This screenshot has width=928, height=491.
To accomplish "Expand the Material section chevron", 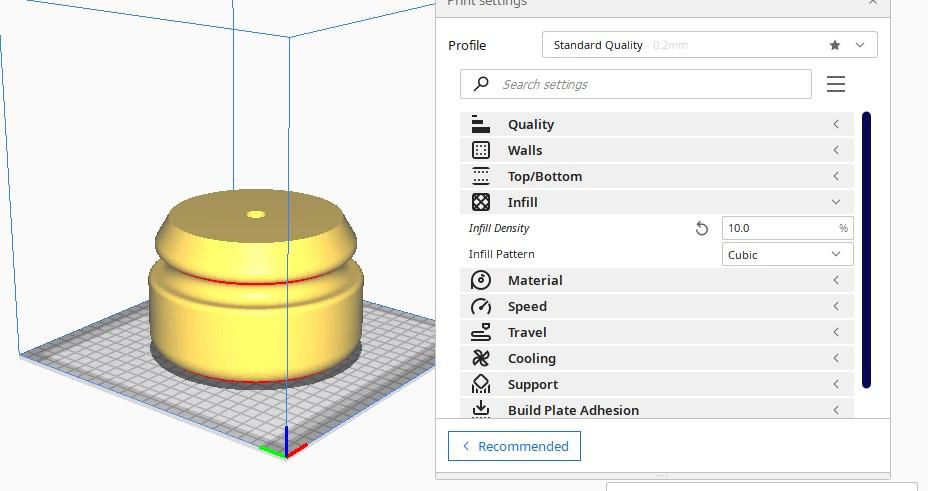I will (836, 280).
